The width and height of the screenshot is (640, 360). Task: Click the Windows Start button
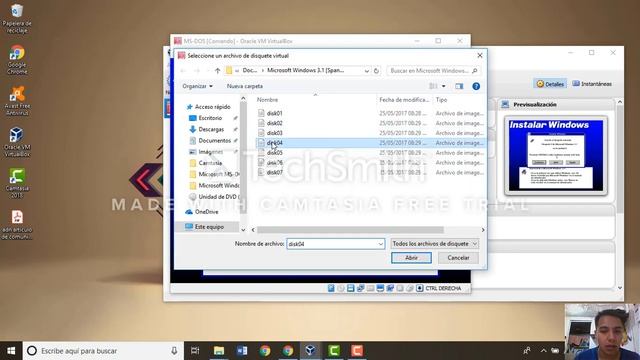tap(11, 351)
